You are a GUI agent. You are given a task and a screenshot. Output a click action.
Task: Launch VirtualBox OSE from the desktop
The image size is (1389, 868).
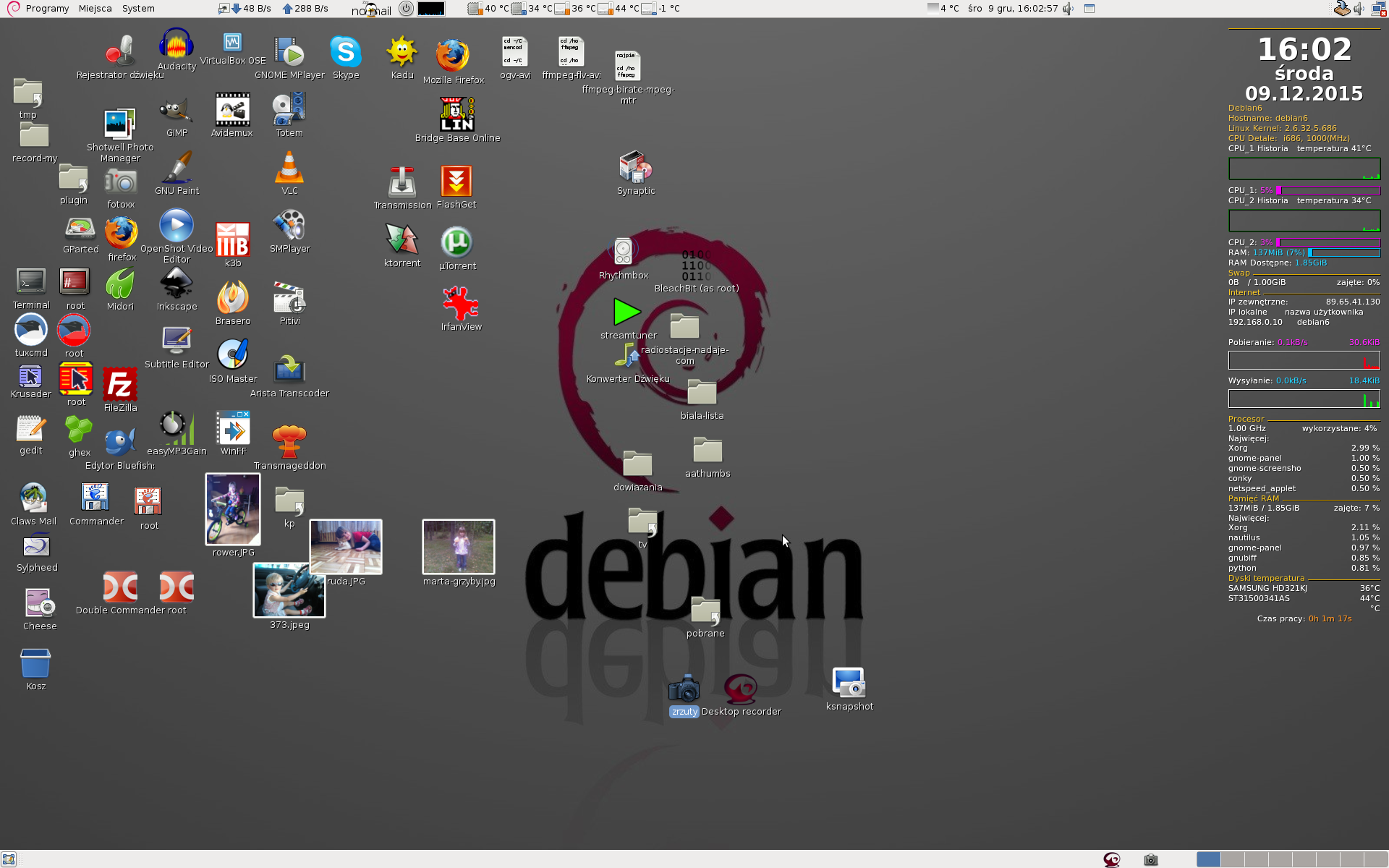(x=232, y=41)
